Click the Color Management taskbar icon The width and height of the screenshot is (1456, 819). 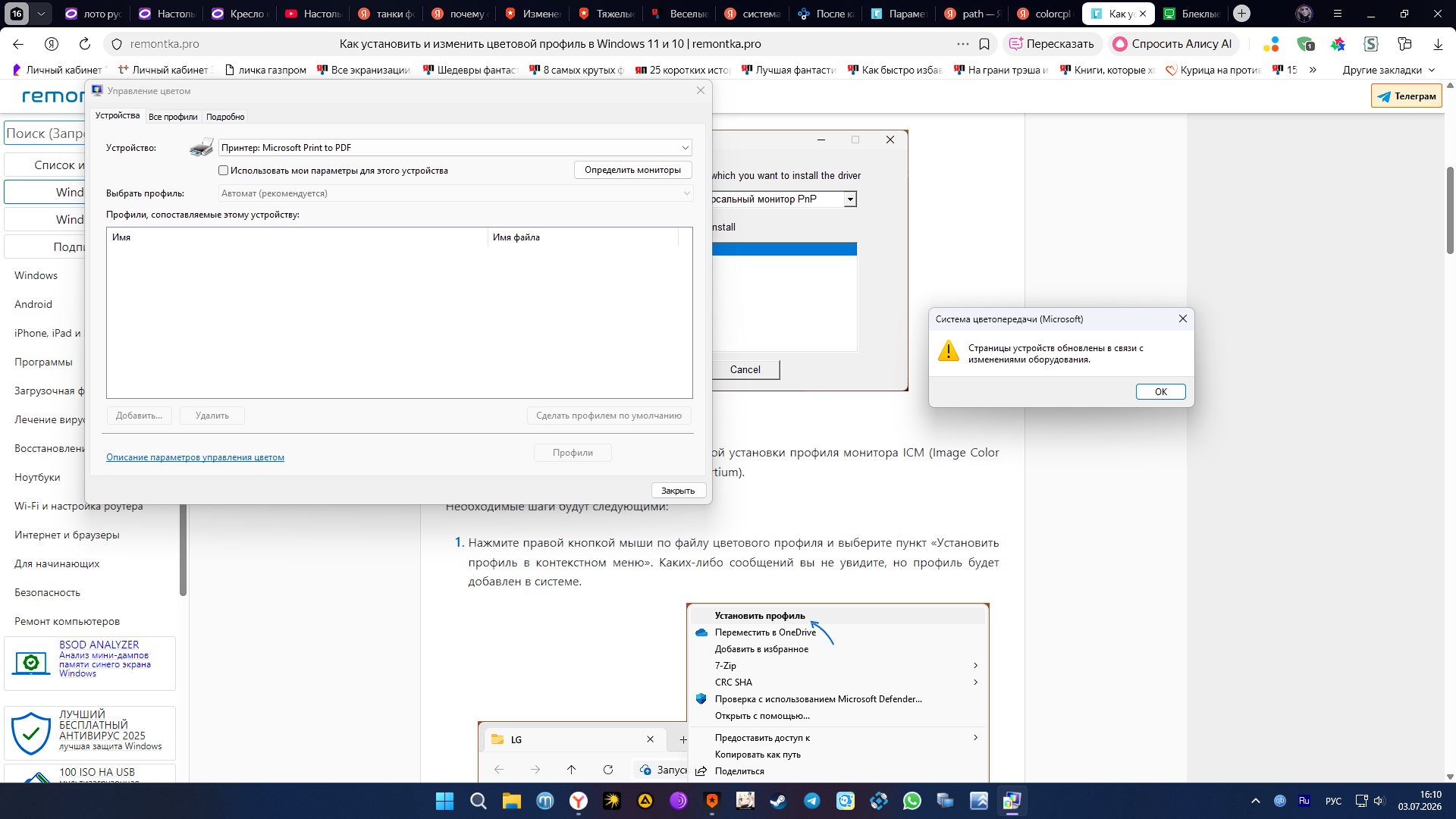(x=1012, y=801)
